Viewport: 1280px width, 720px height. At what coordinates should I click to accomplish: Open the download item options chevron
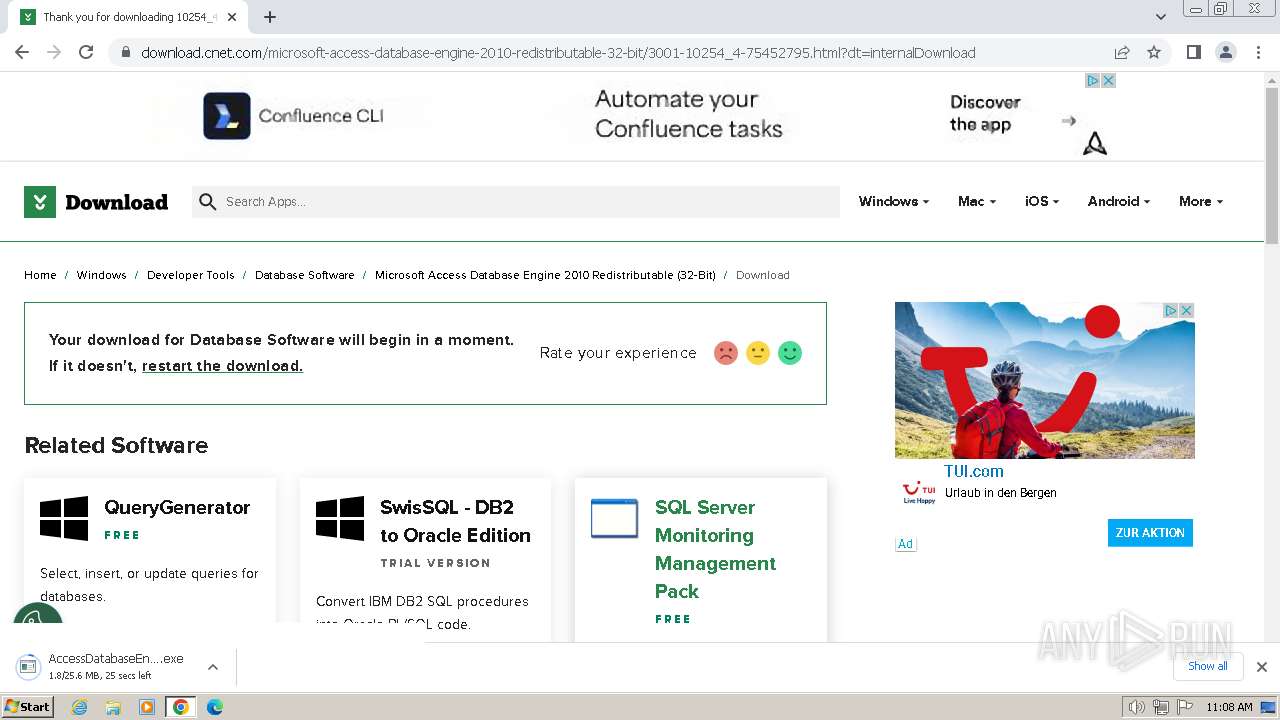point(212,667)
